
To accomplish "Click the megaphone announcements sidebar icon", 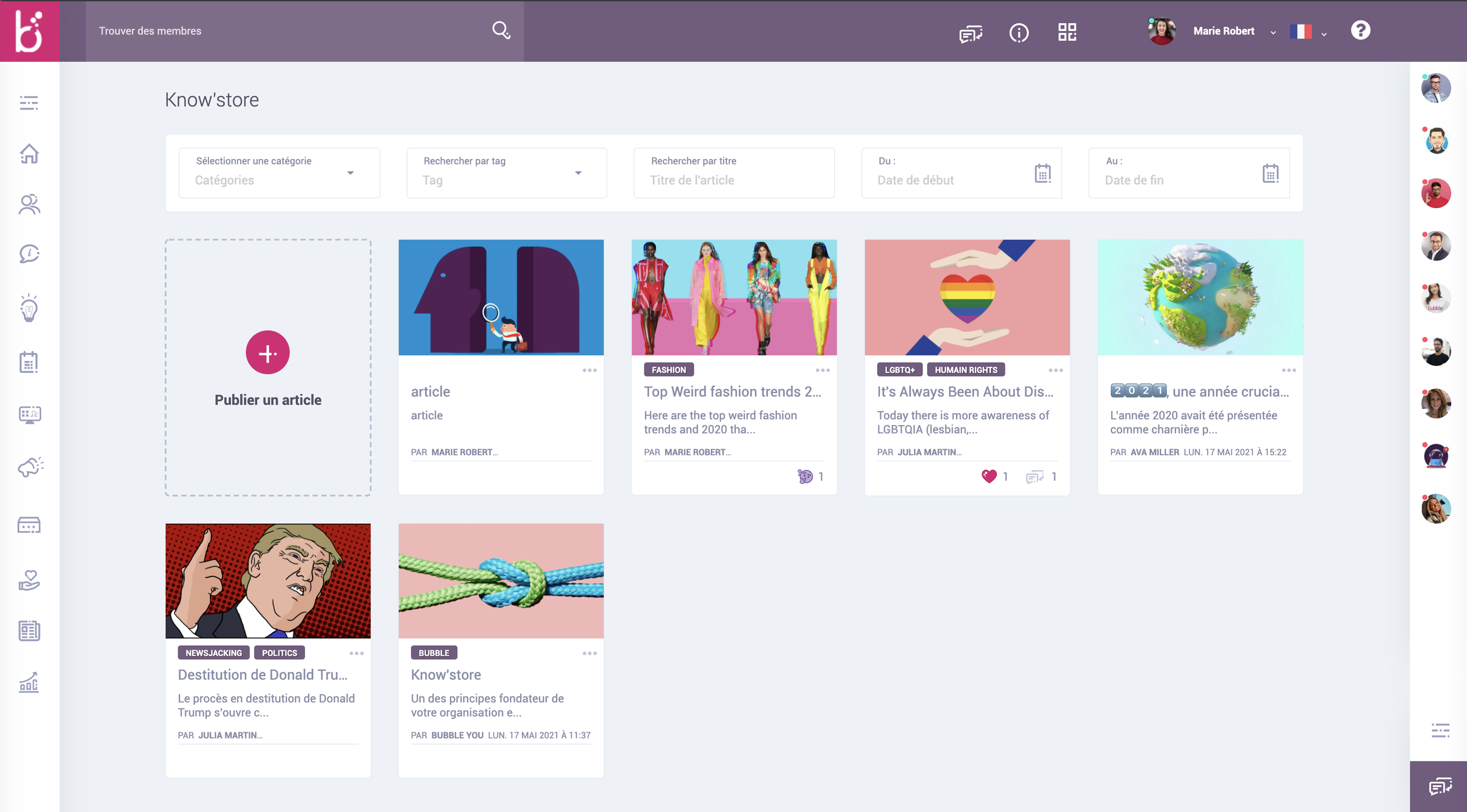I will coord(30,467).
